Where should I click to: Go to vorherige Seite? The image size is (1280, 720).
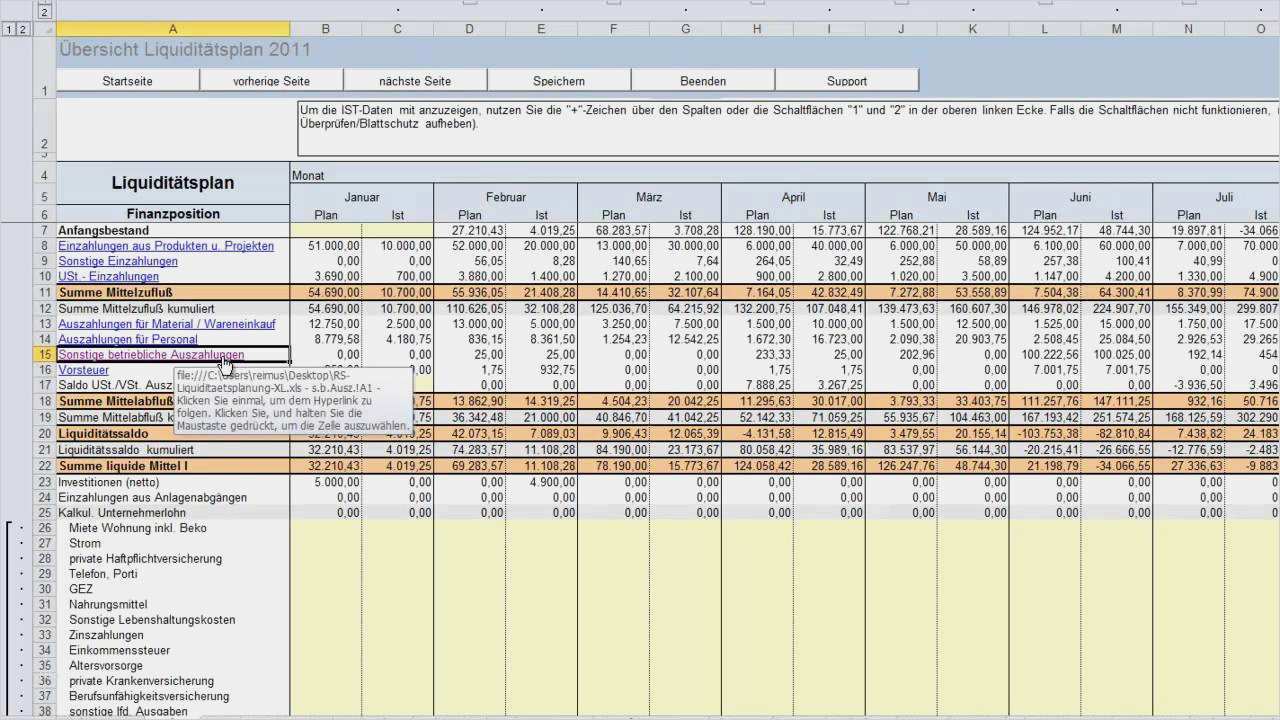tap(271, 81)
